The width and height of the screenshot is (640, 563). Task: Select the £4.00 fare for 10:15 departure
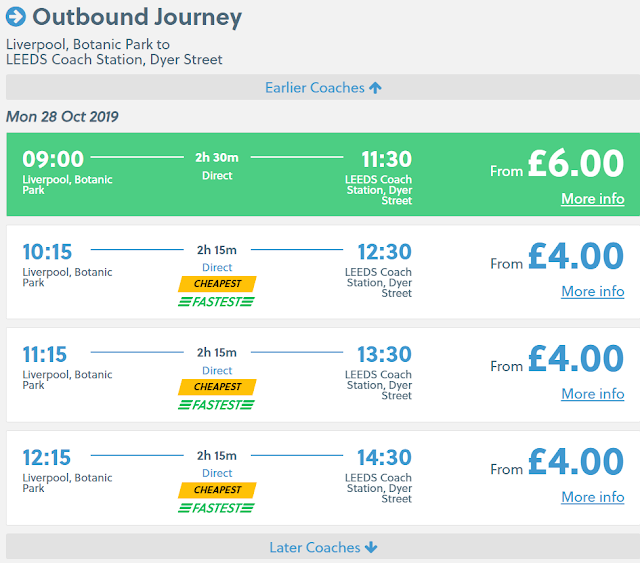tap(576, 258)
